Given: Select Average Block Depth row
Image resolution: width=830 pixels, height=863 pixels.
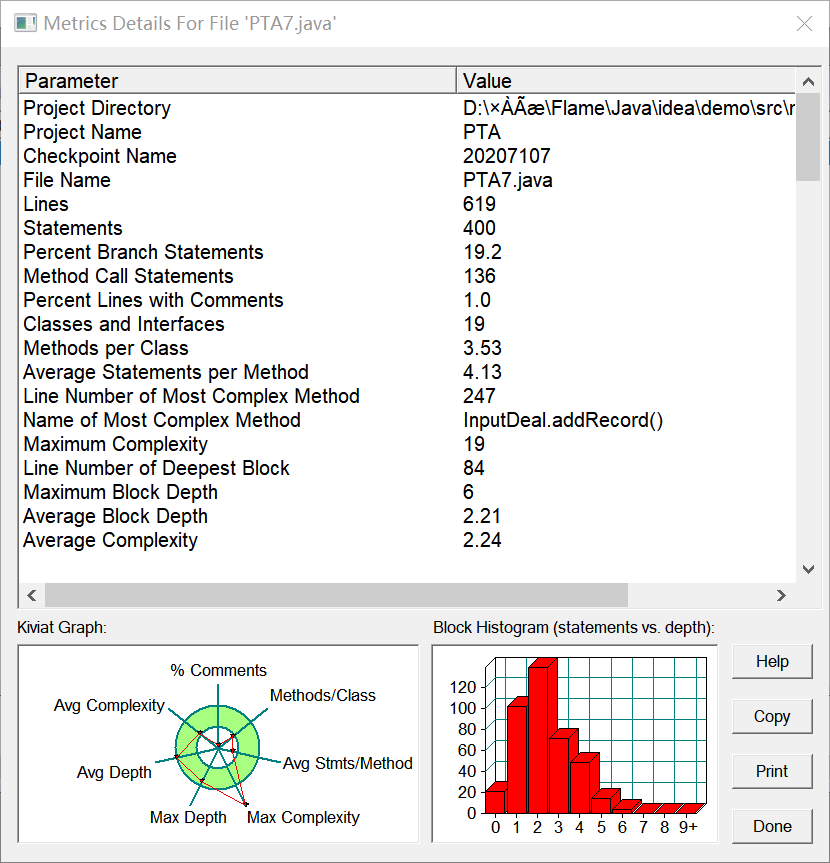Looking at the screenshot, I should point(407,516).
